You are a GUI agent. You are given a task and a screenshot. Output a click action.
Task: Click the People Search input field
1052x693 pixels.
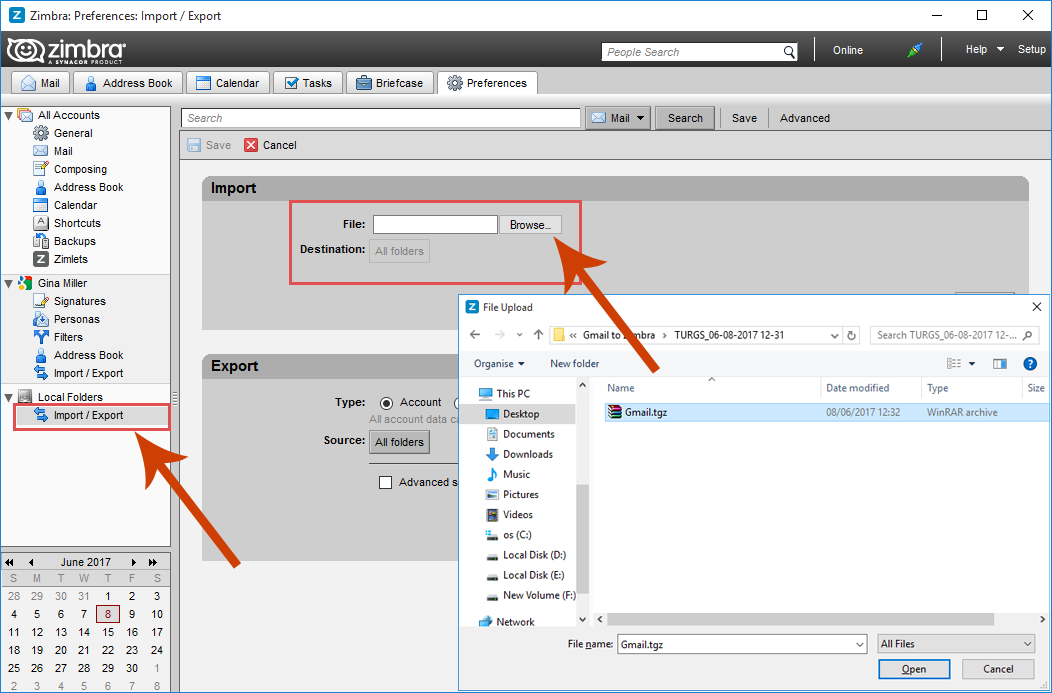(x=692, y=52)
